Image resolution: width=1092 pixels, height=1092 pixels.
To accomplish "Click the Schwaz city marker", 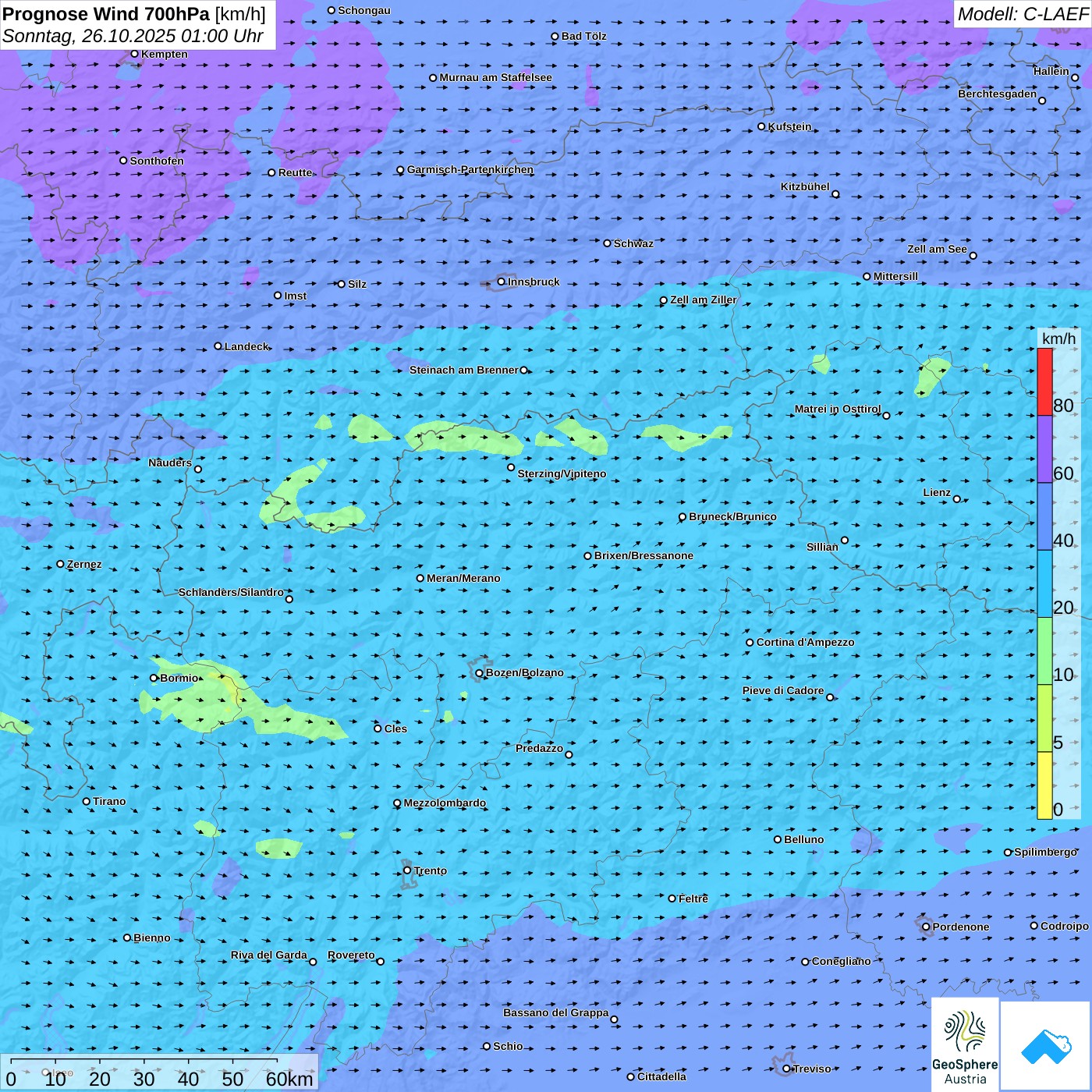I will [608, 243].
